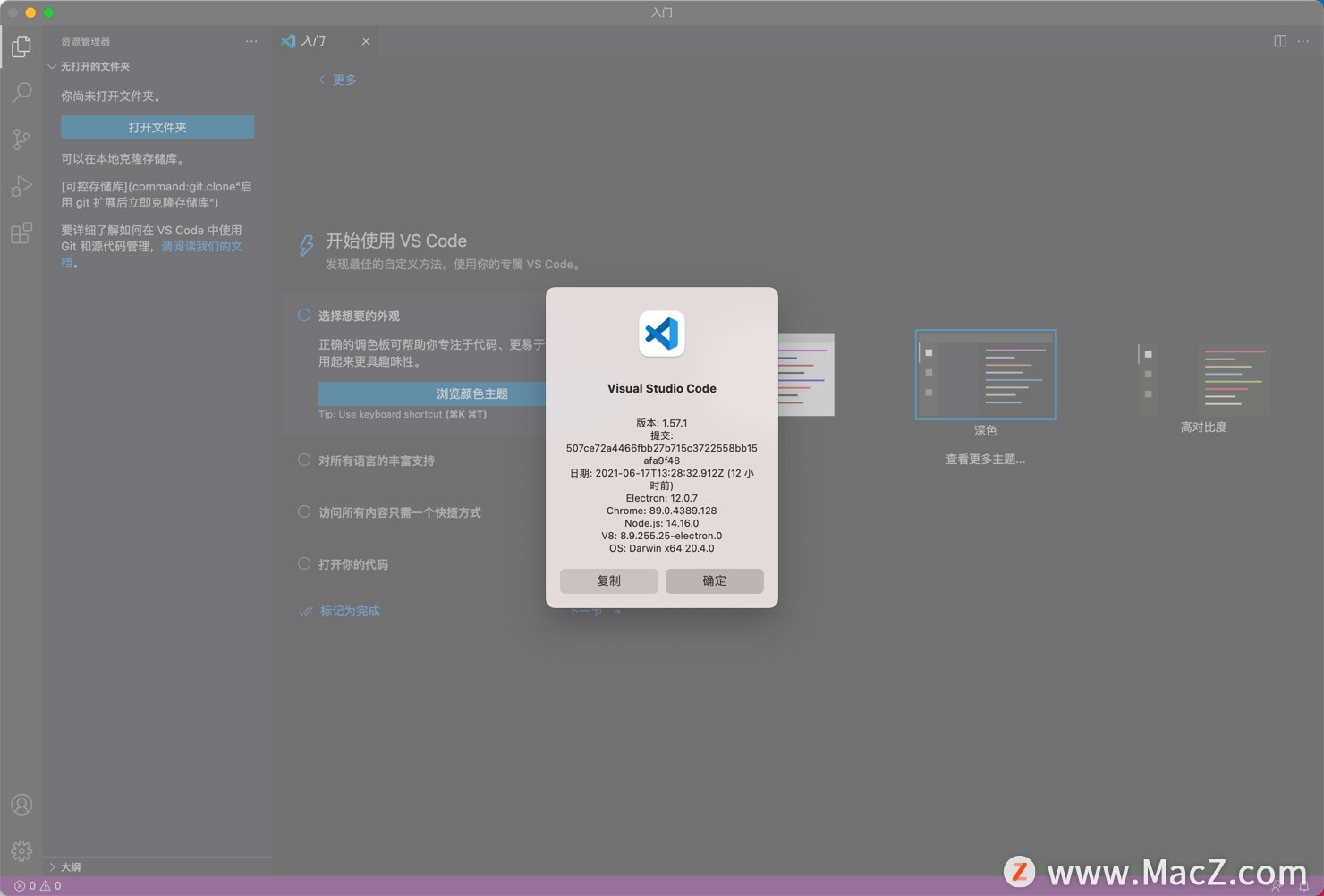Choose the 高对比度 theme thumbnail
This screenshot has width=1324, height=896.
1203,380
